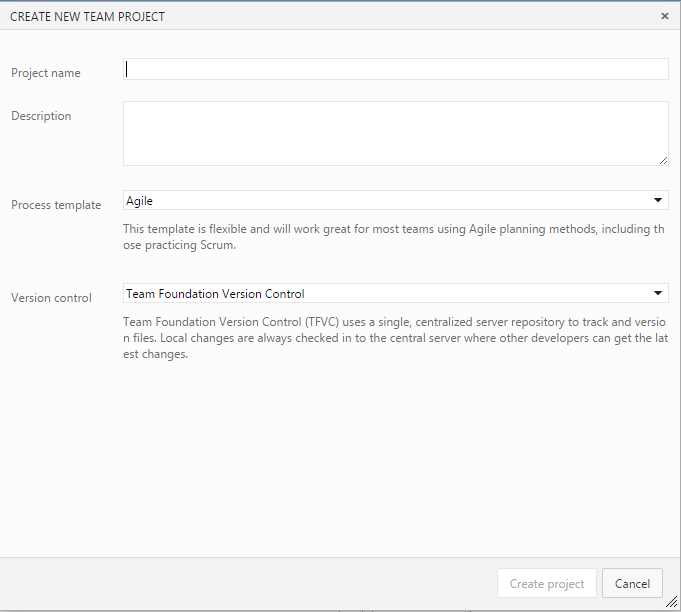
Task: Close the Create New Team Project dialog
Action: [x=665, y=16]
